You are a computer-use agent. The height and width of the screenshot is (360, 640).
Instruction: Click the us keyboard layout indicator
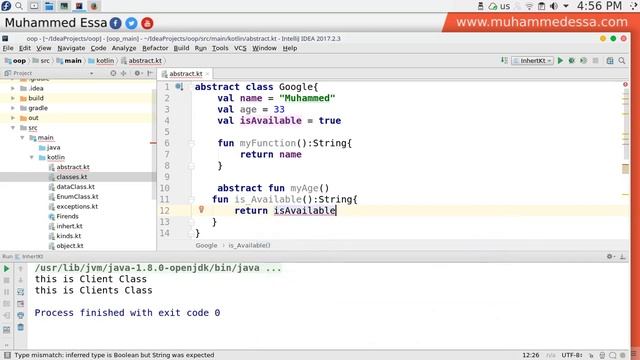(505, 6)
